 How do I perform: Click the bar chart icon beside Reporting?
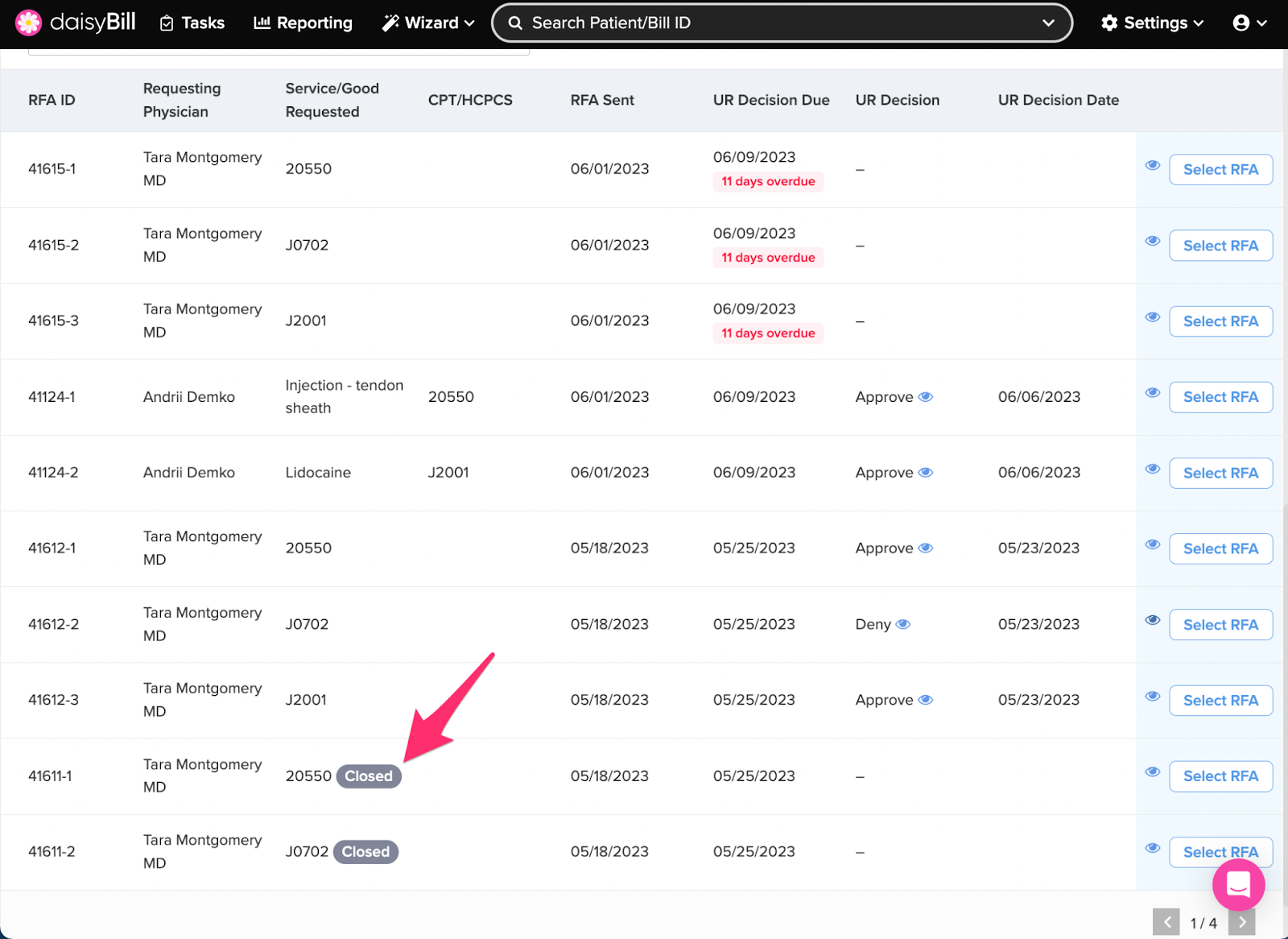pyautogui.click(x=262, y=23)
